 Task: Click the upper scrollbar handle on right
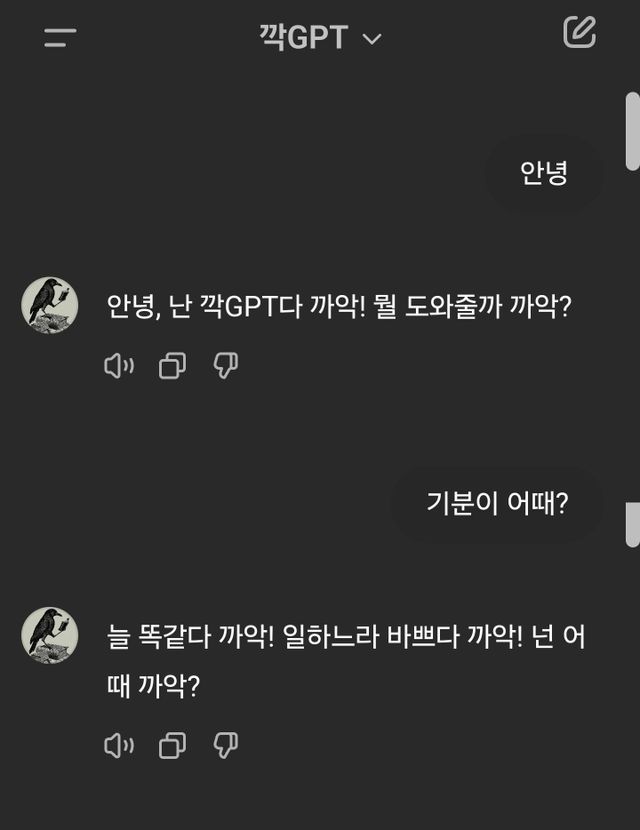point(632,131)
